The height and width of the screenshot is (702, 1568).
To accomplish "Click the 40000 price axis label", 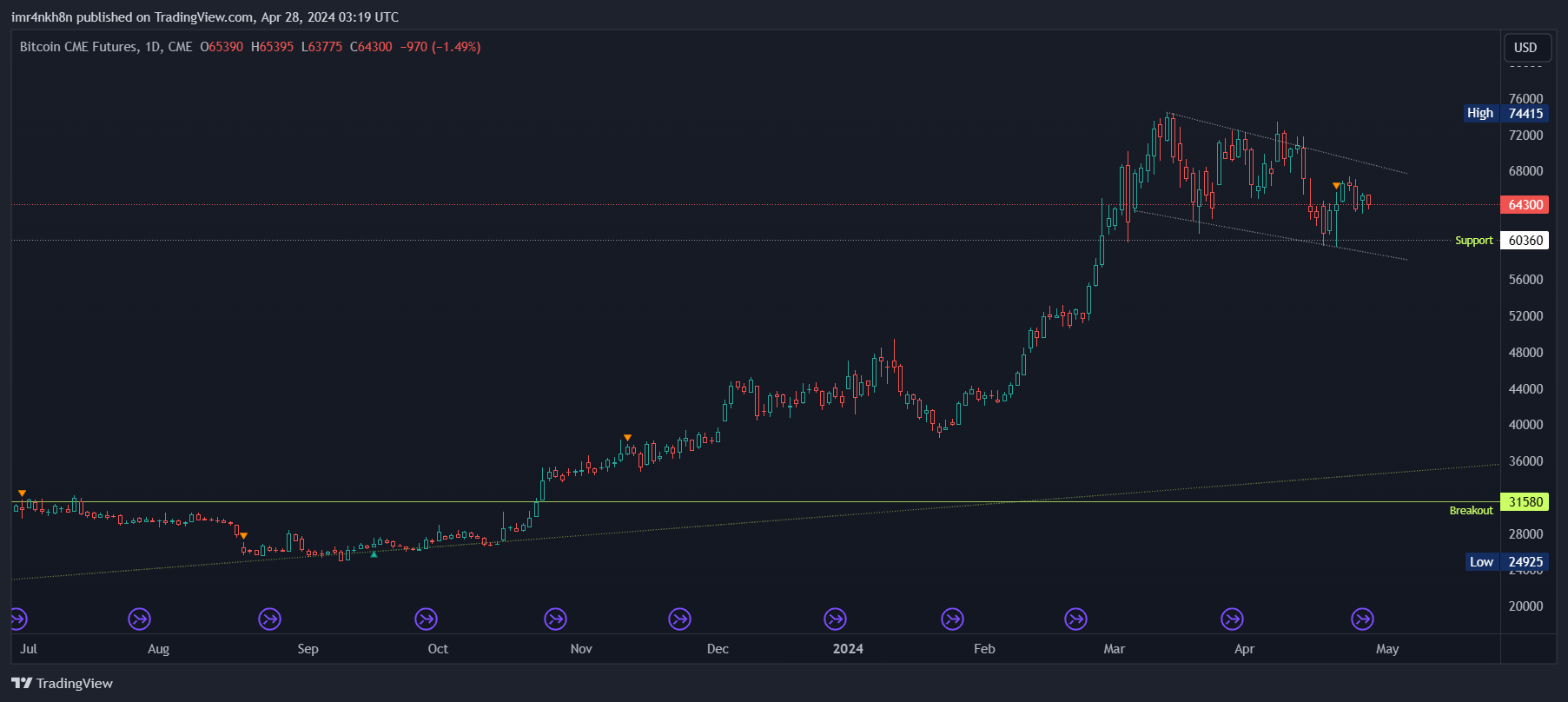I will pos(1525,425).
